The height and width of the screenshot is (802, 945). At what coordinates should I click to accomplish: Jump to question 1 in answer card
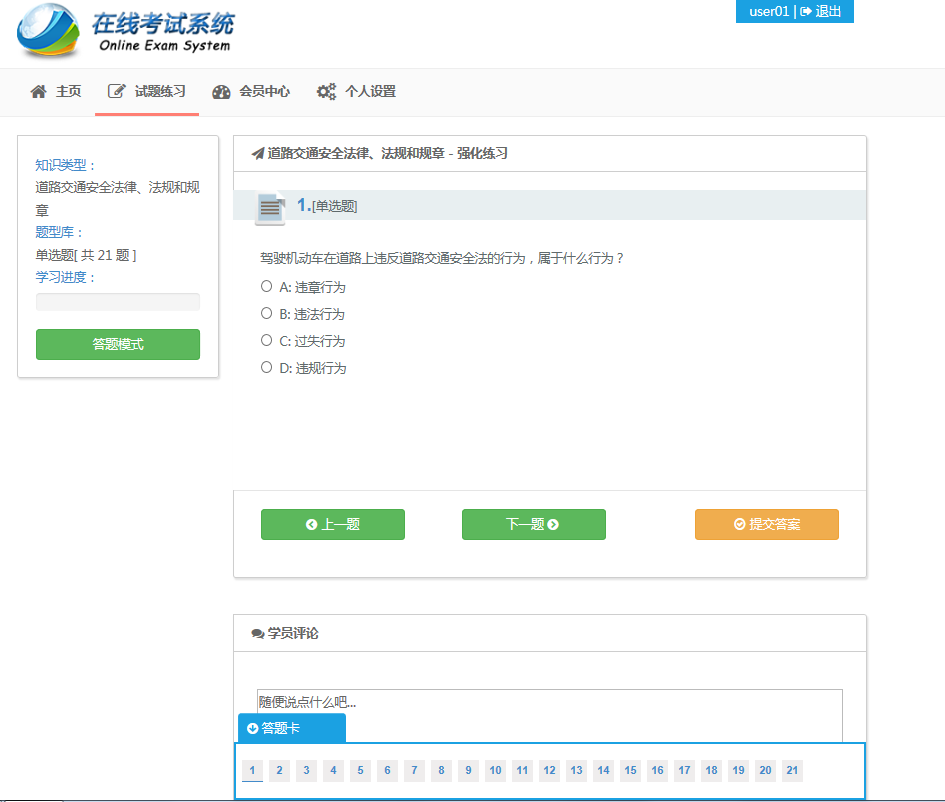pos(253,770)
